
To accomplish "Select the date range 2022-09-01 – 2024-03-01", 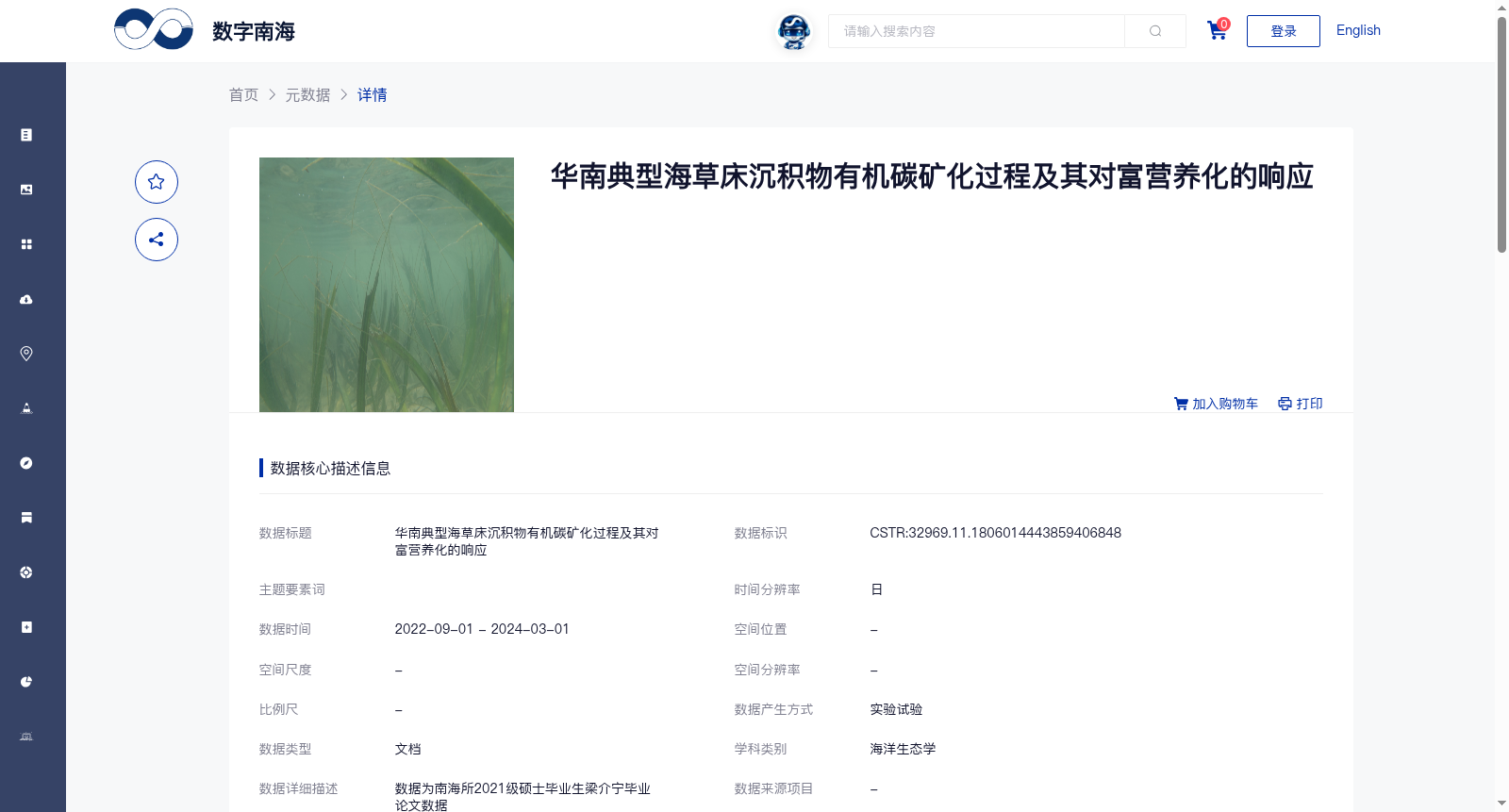I will 482,629.
